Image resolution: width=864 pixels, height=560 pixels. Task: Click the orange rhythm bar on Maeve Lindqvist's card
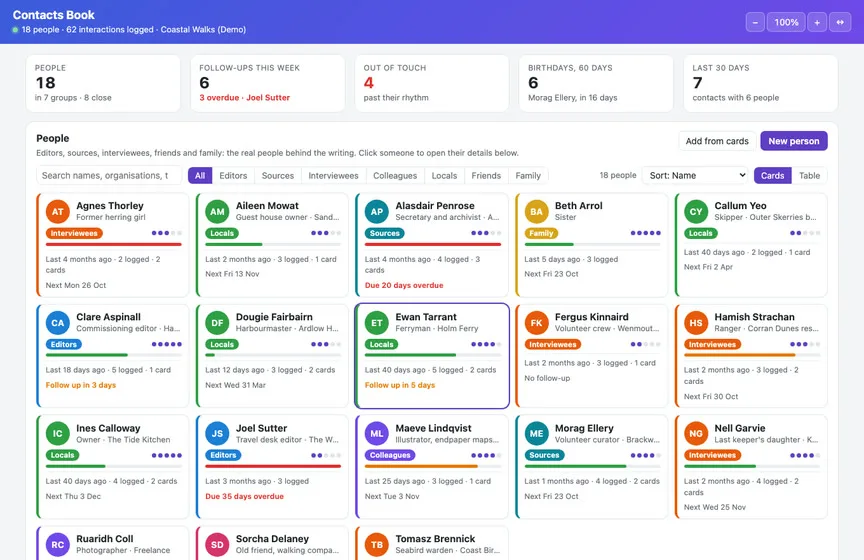[421, 466]
